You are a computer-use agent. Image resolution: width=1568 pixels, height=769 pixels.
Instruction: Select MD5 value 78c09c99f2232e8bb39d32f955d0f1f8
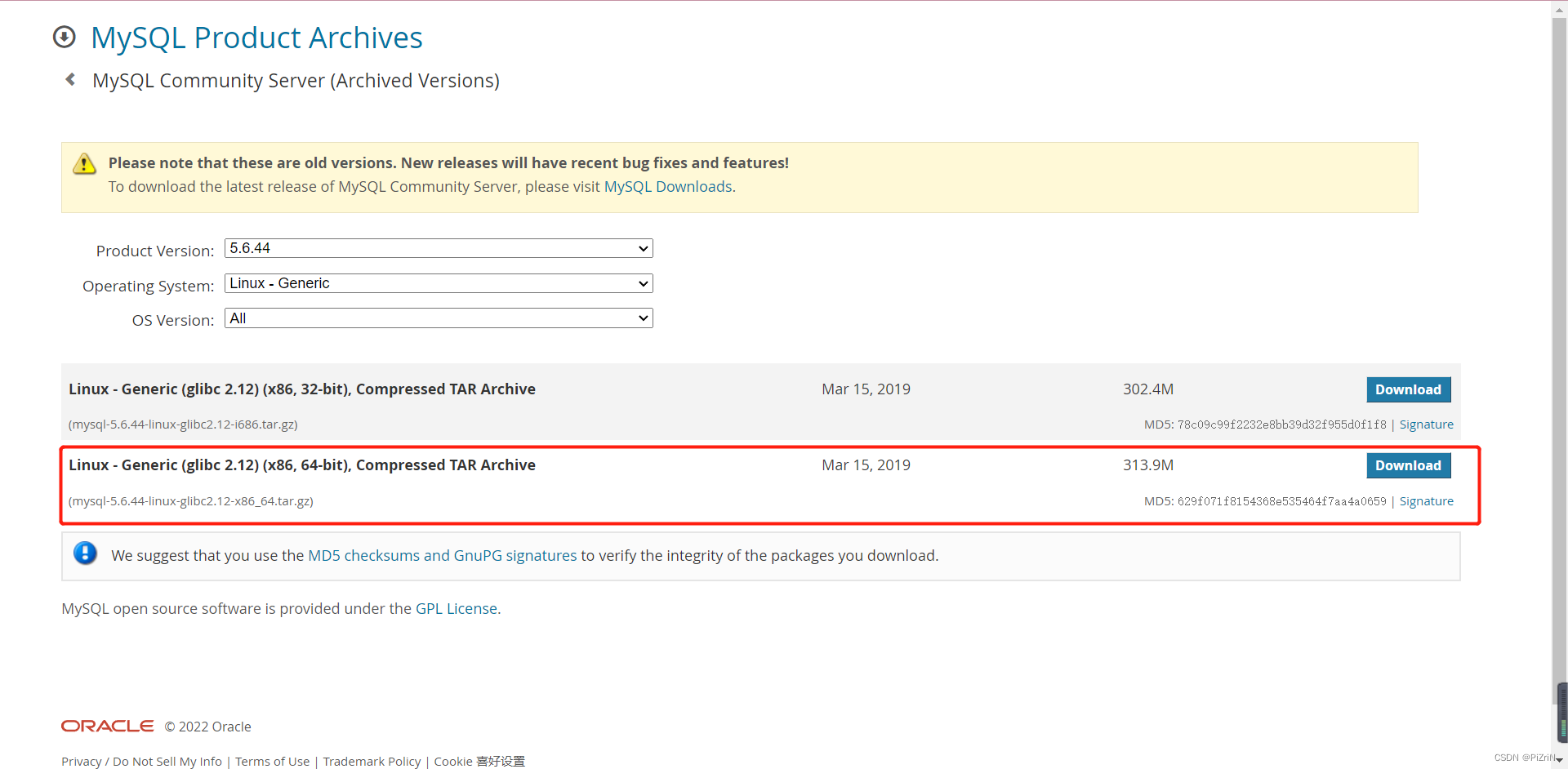tap(1281, 425)
